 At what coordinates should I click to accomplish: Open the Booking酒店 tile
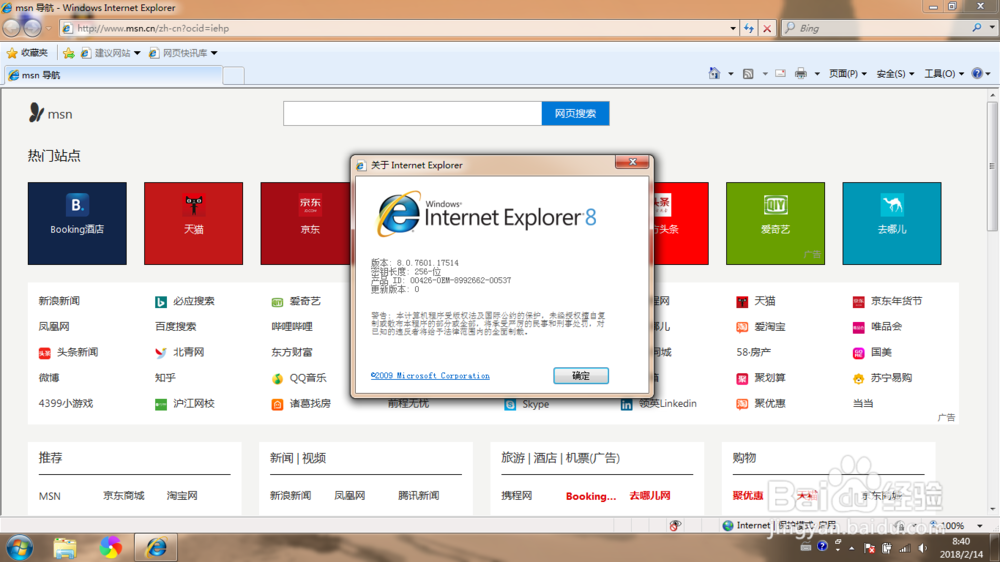tap(77, 223)
